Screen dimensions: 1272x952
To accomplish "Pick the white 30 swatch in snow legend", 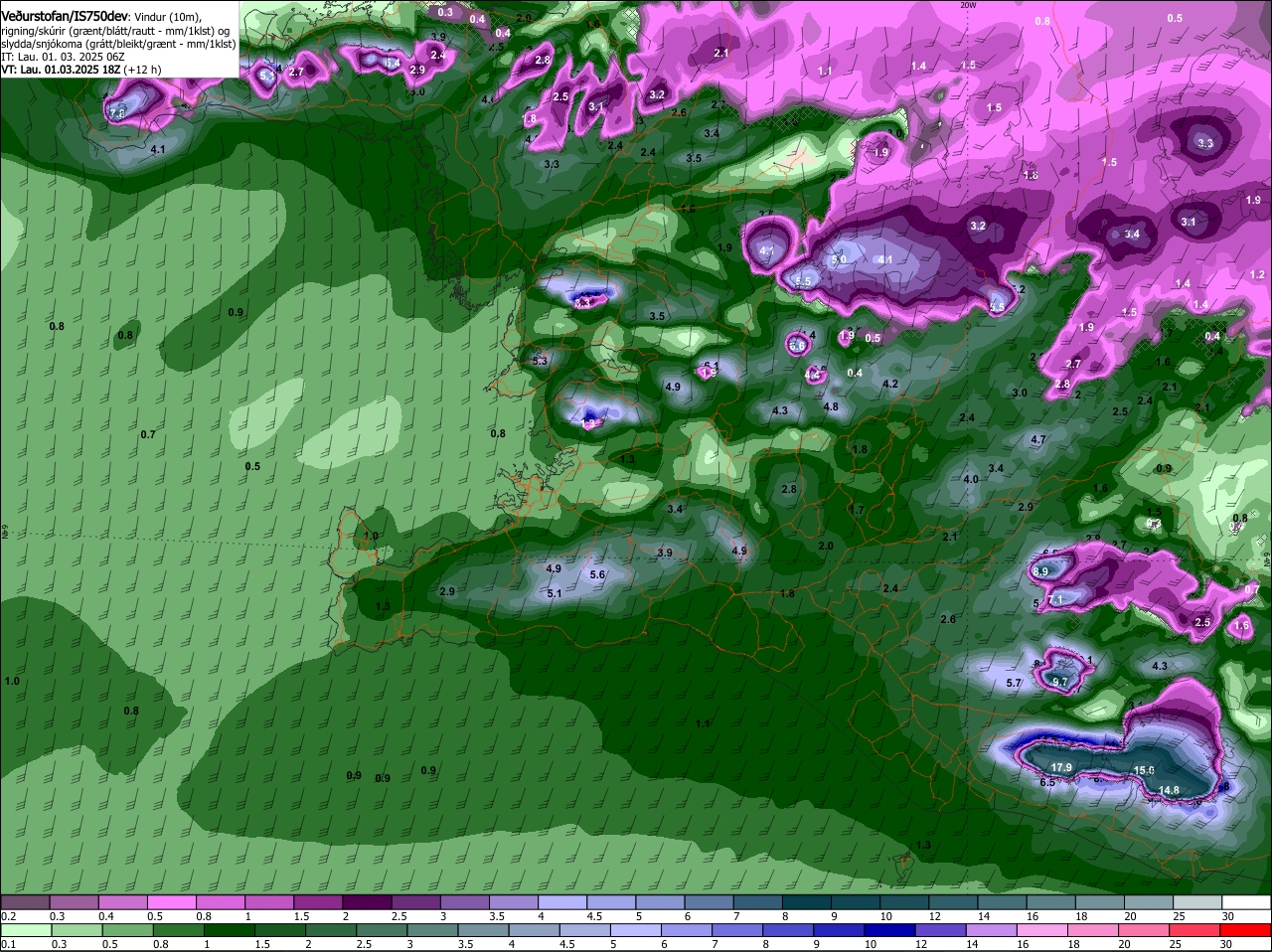I will pos(1246,901).
